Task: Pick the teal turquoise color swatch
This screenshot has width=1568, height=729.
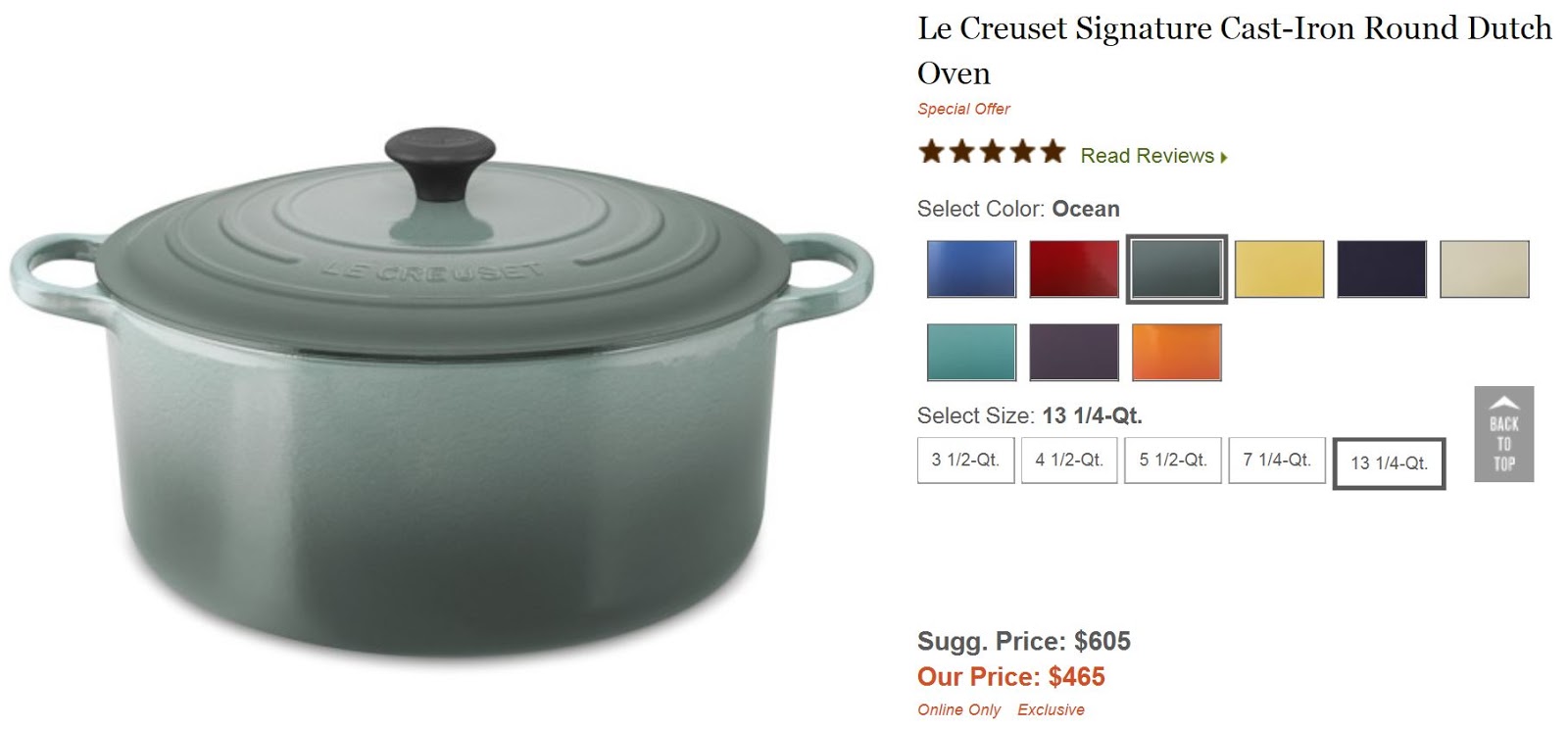Action: [x=971, y=352]
